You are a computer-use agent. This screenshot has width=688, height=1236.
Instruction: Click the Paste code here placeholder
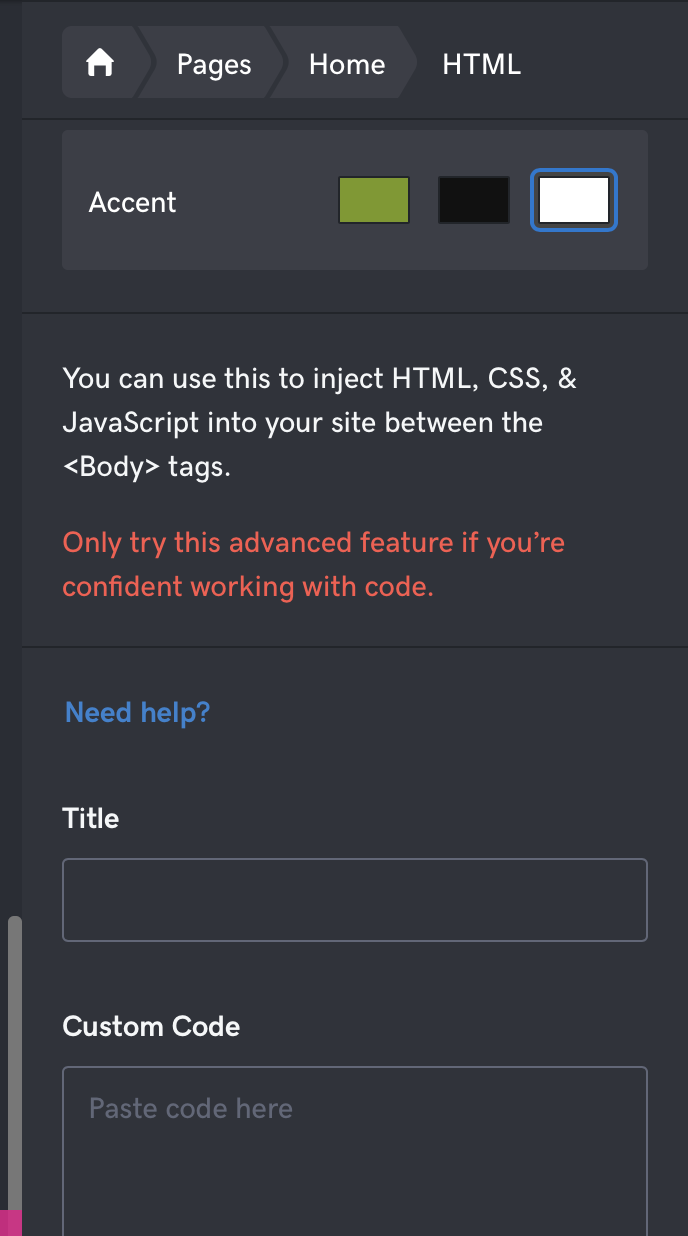click(x=190, y=1108)
